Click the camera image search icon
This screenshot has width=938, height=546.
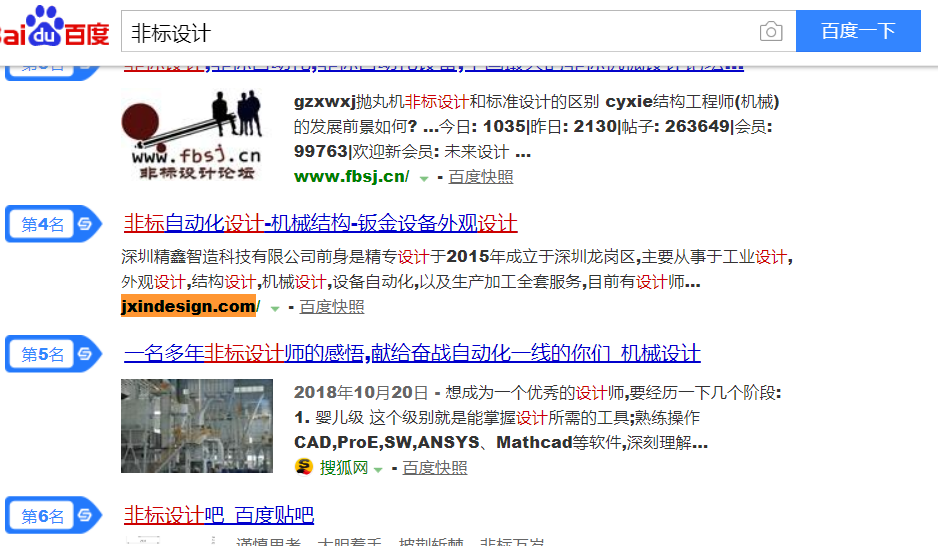(x=770, y=31)
